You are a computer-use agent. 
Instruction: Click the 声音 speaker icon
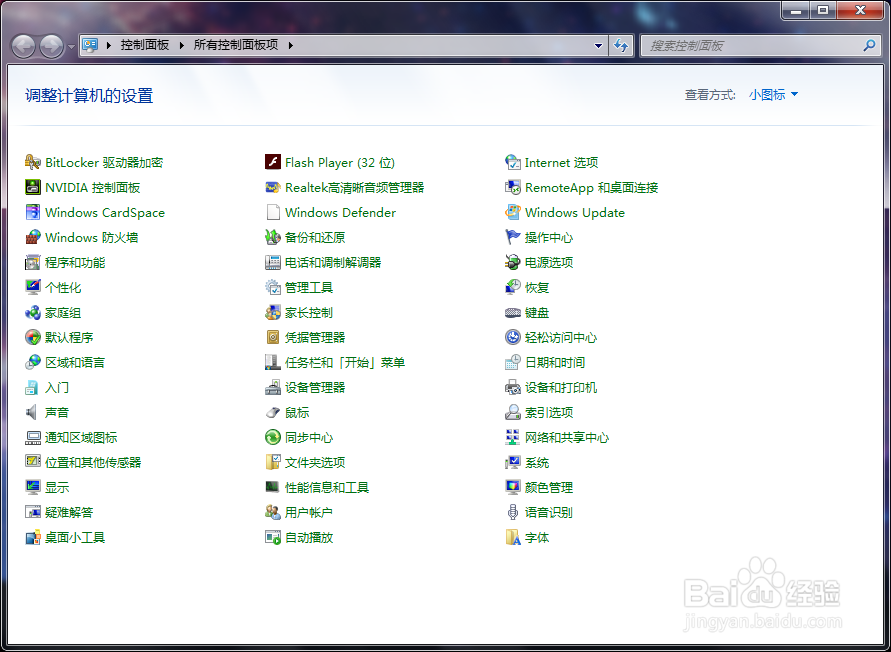click(x=33, y=413)
